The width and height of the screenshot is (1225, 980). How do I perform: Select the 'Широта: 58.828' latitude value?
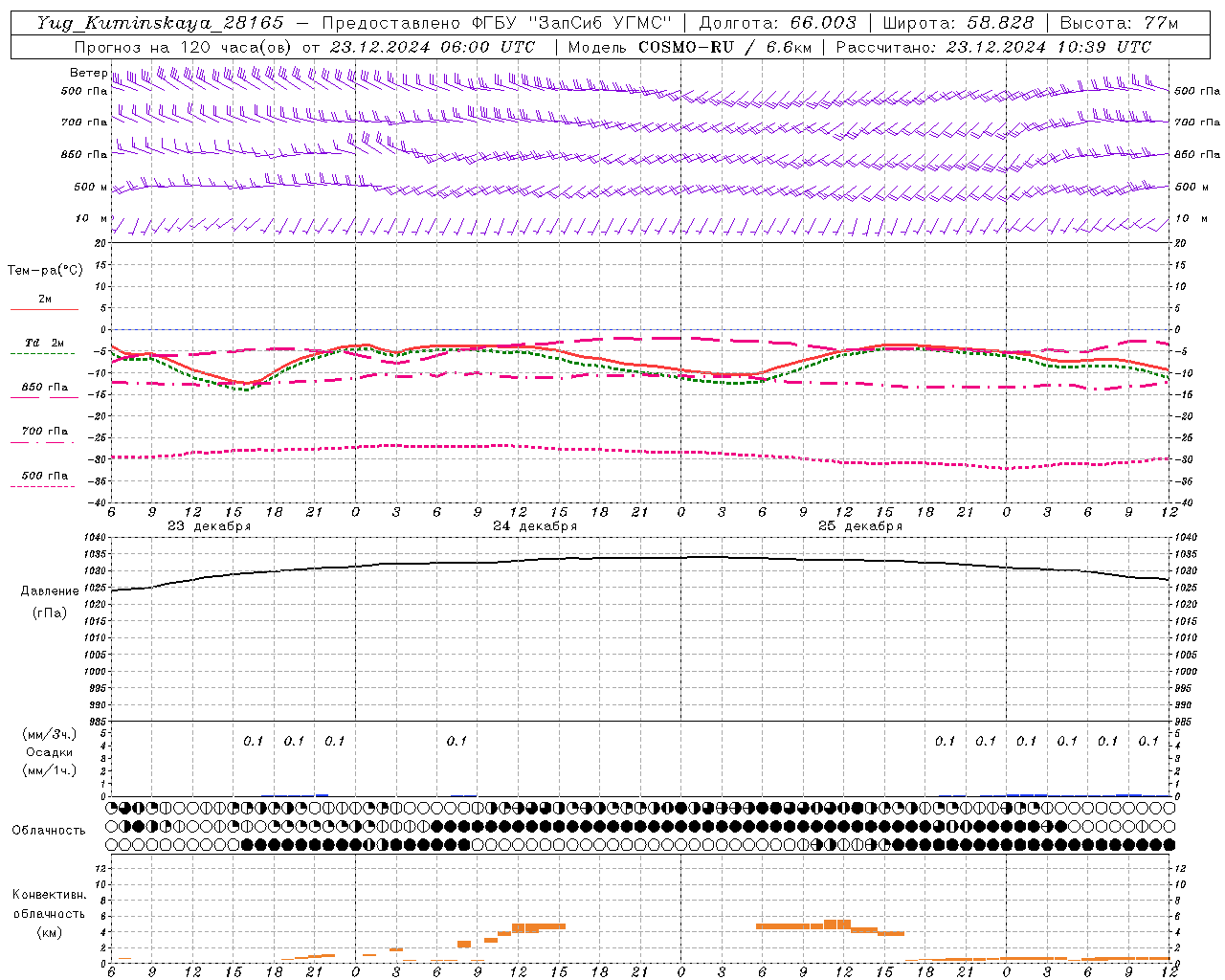pyautogui.click(x=958, y=23)
